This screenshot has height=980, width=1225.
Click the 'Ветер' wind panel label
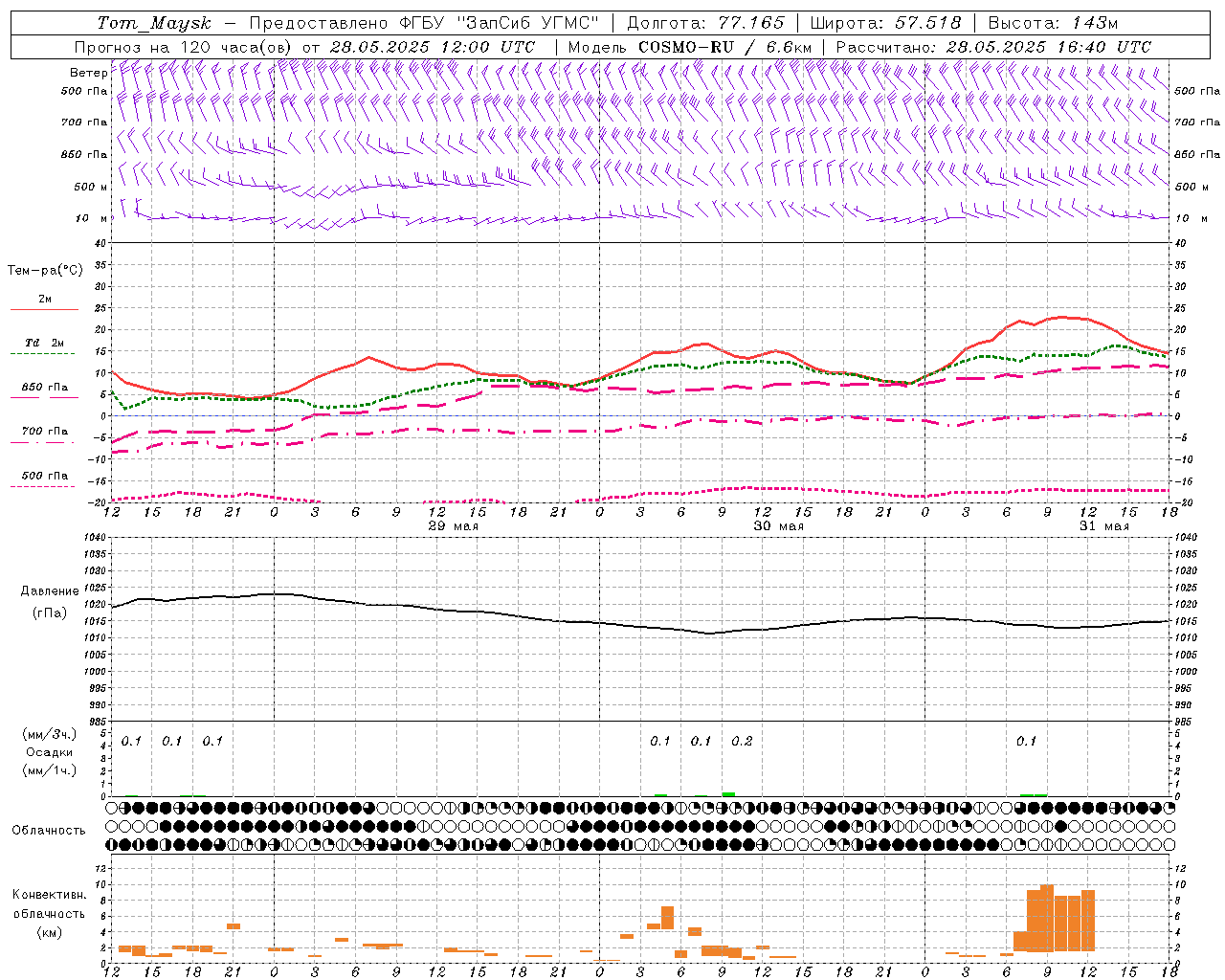coord(88,73)
